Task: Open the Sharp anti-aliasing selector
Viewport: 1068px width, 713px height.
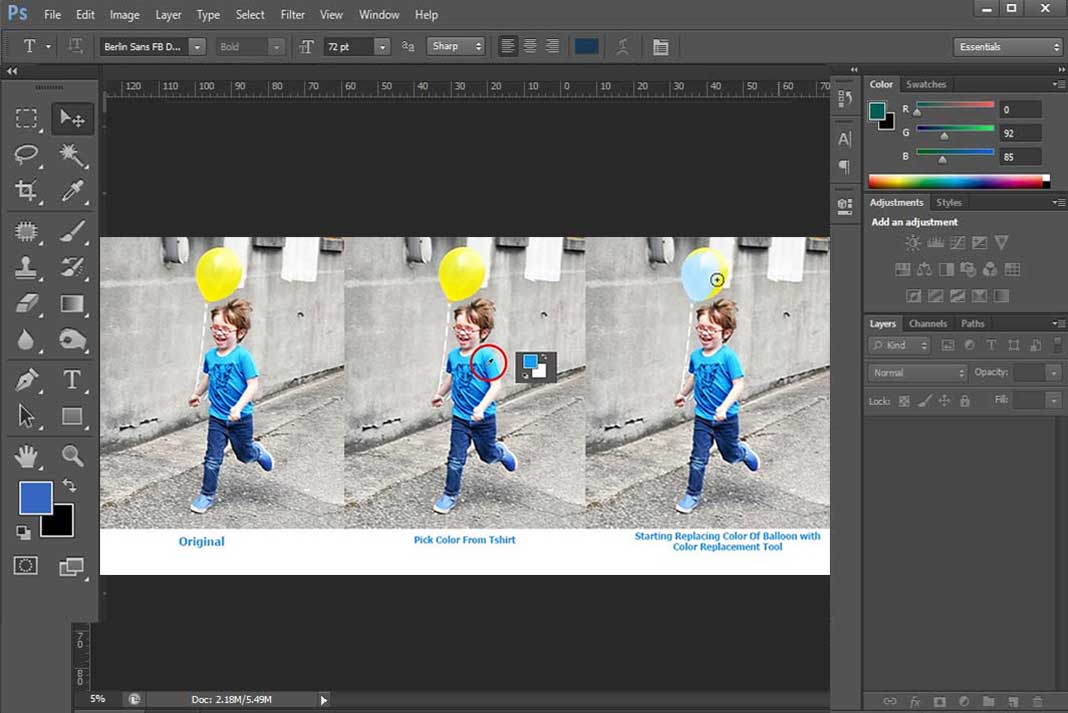Action: point(456,45)
